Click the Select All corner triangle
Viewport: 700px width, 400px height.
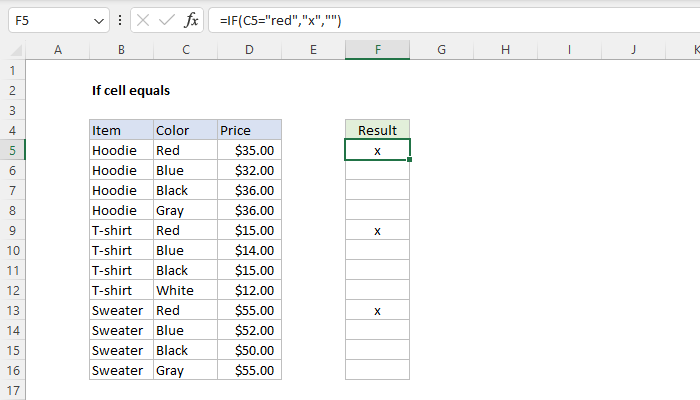(x=13, y=50)
